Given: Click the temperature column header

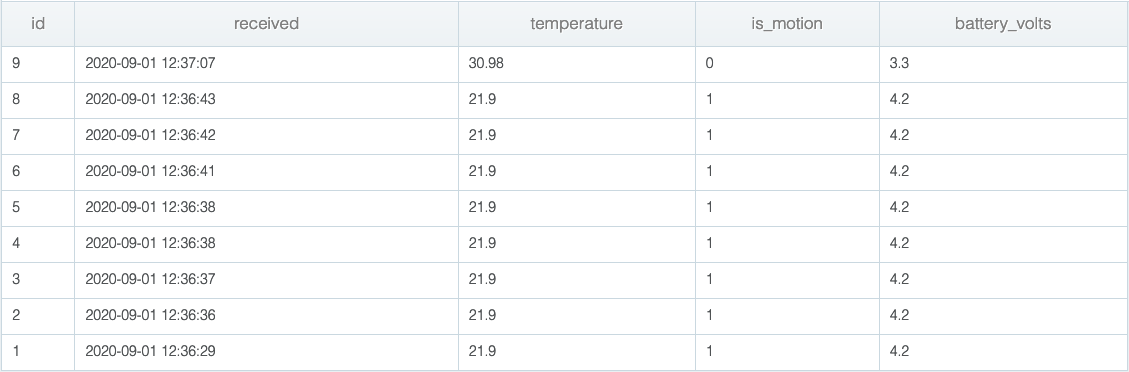Looking at the screenshot, I should coord(577,24).
